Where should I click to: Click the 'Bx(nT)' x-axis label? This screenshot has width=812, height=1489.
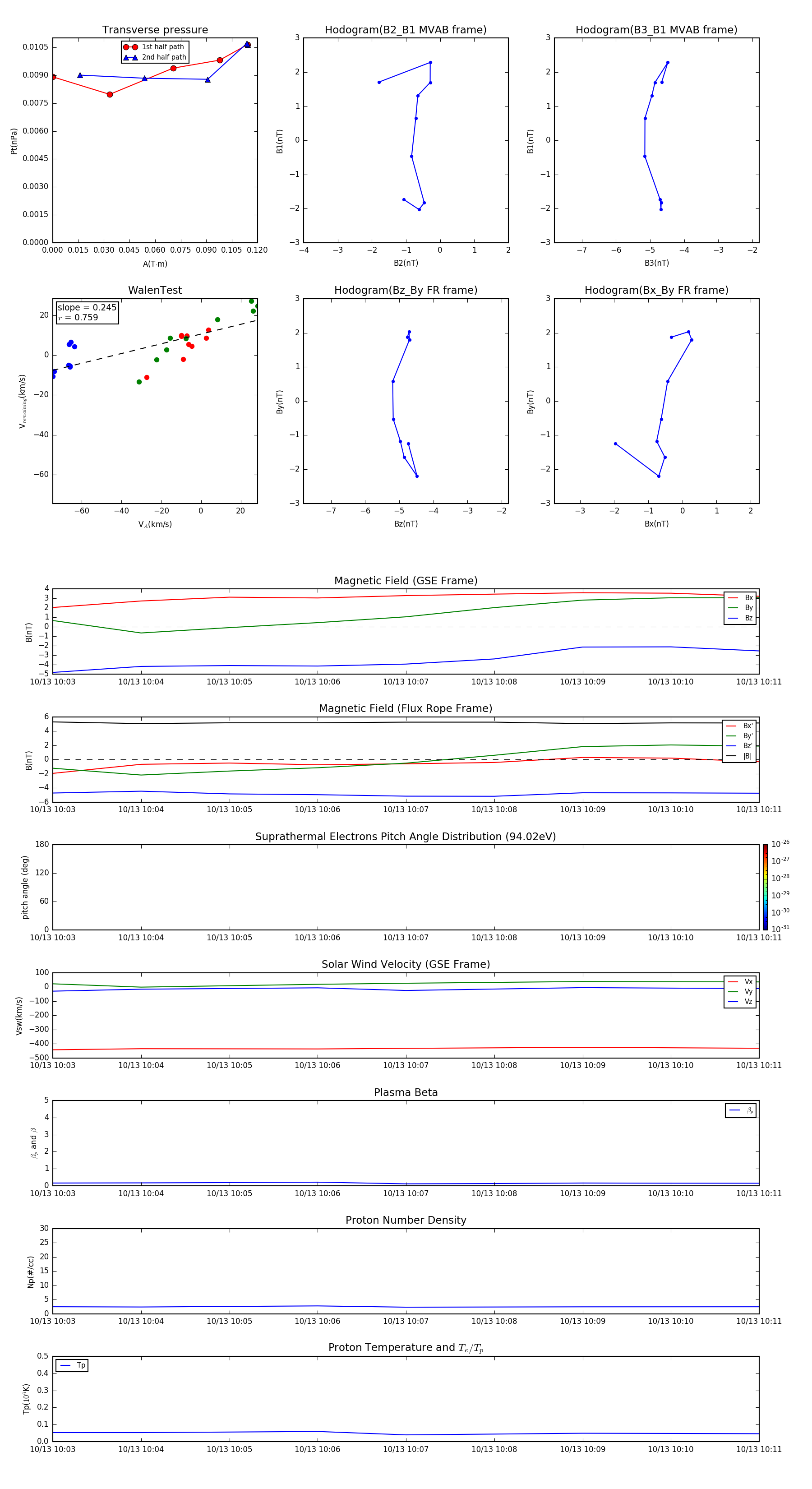[656, 524]
